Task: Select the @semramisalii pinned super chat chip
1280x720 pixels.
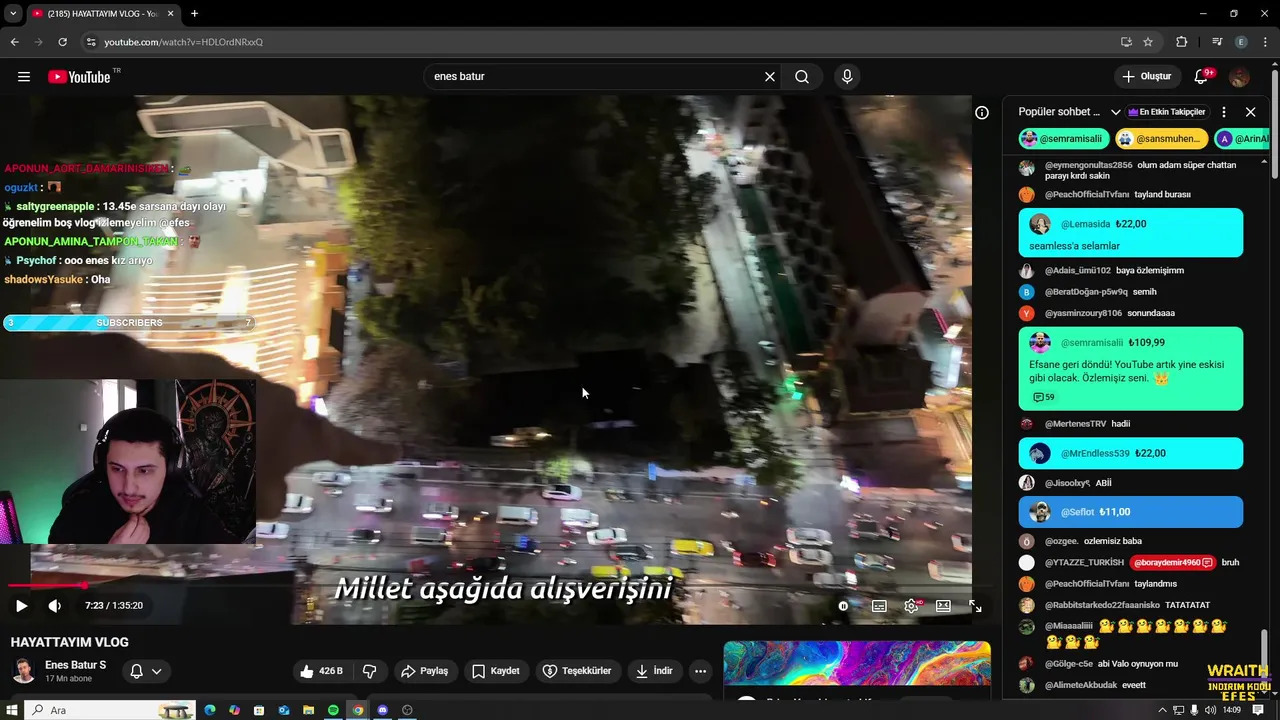Action: (1063, 139)
